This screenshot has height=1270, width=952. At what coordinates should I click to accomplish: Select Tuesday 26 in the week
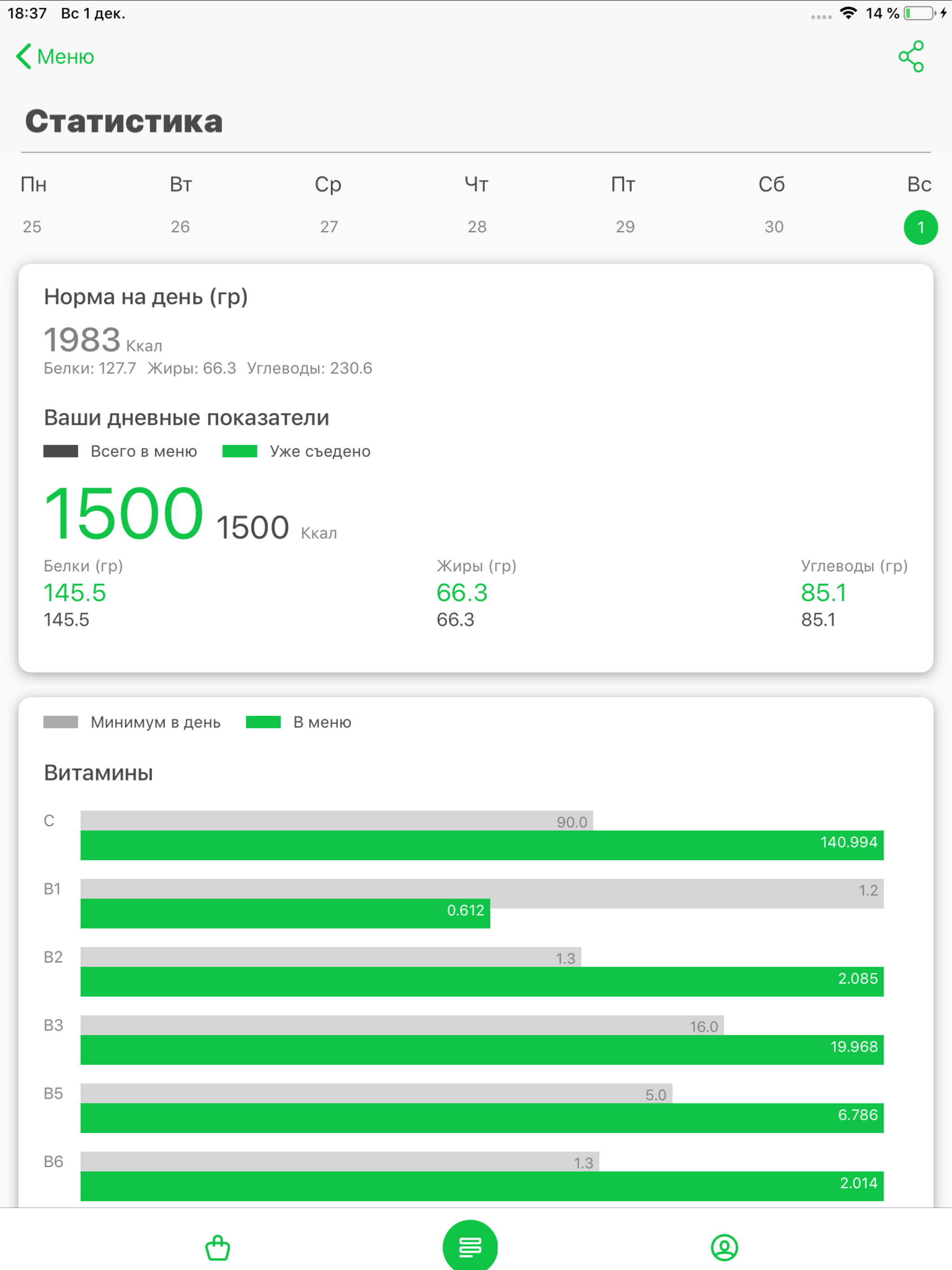[x=180, y=226]
